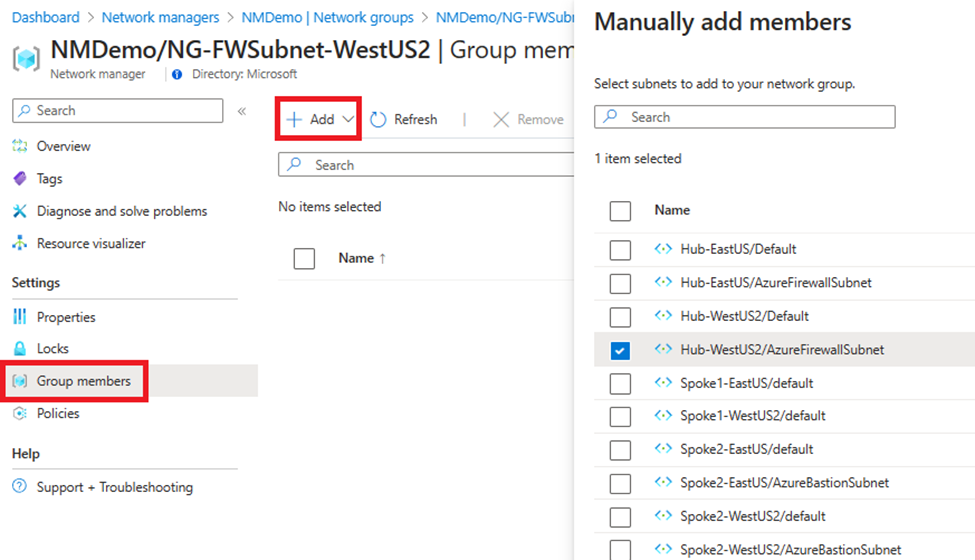Uncheck the Hub-WestUS2/AzureFirewallSubnet checkbox

[620, 351]
